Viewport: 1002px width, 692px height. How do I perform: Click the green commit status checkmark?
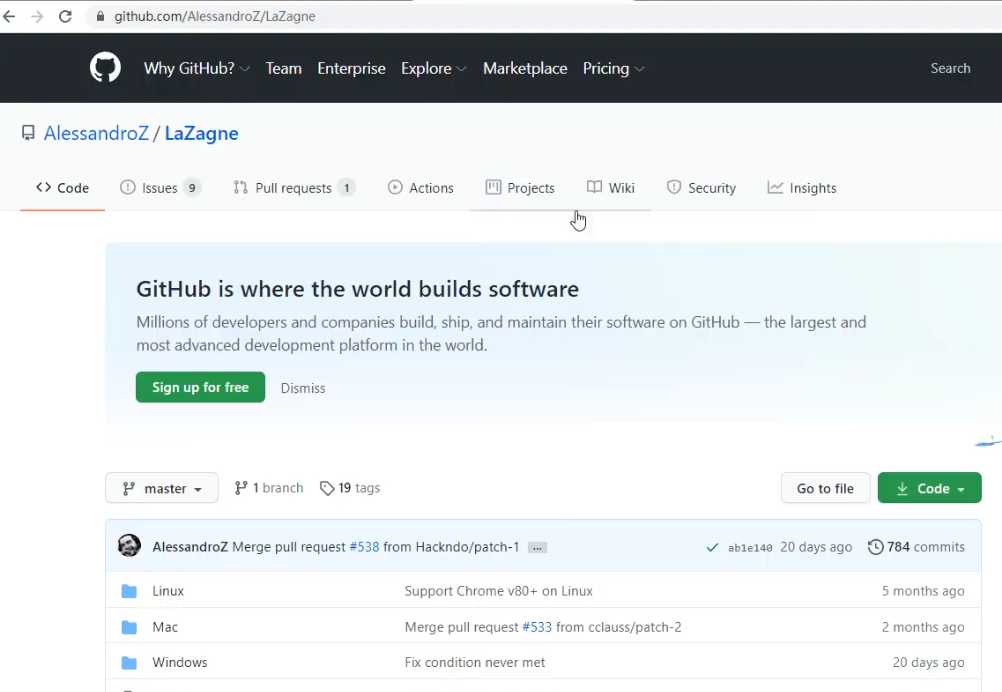click(x=712, y=547)
